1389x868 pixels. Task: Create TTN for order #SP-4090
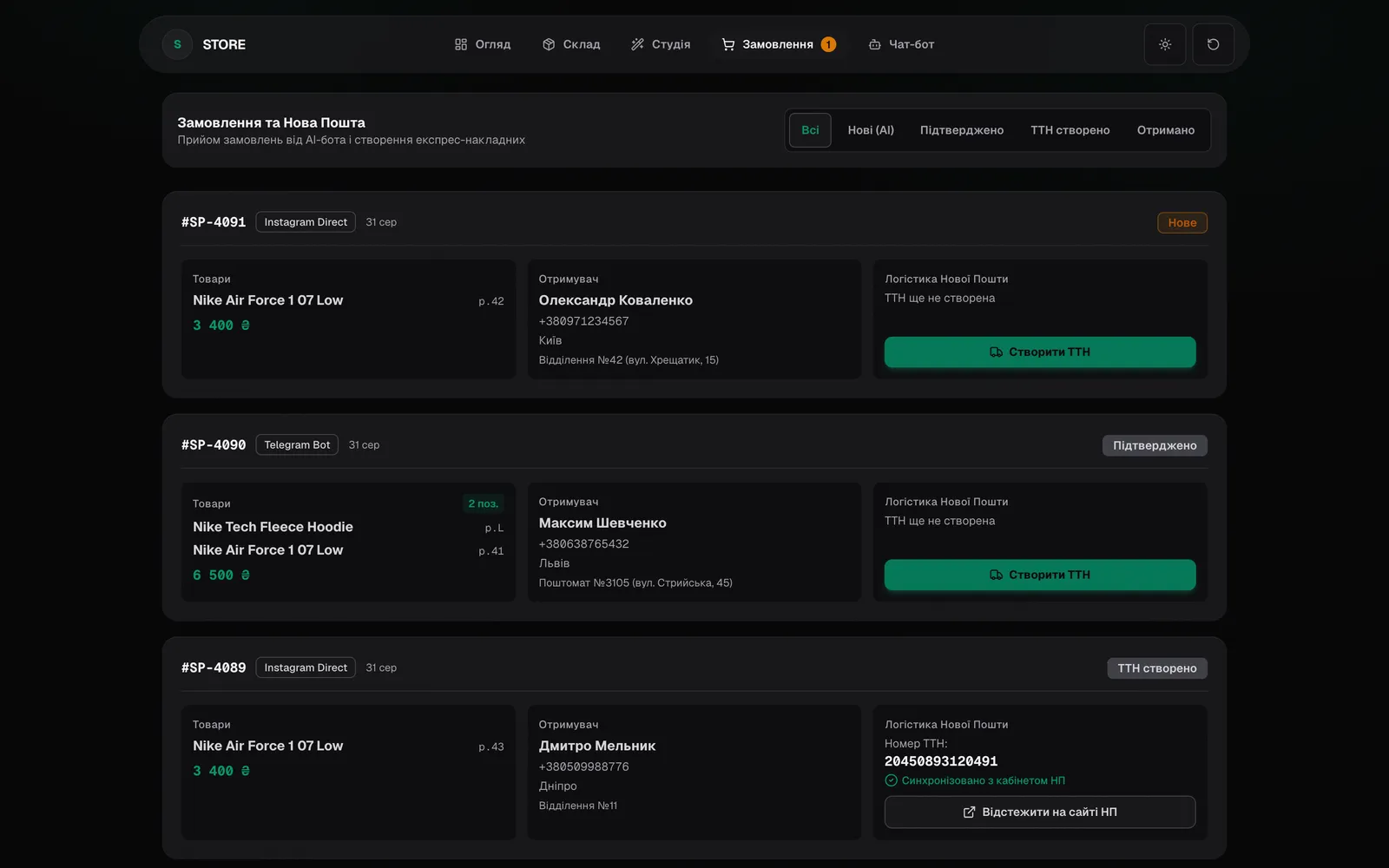click(x=1040, y=575)
